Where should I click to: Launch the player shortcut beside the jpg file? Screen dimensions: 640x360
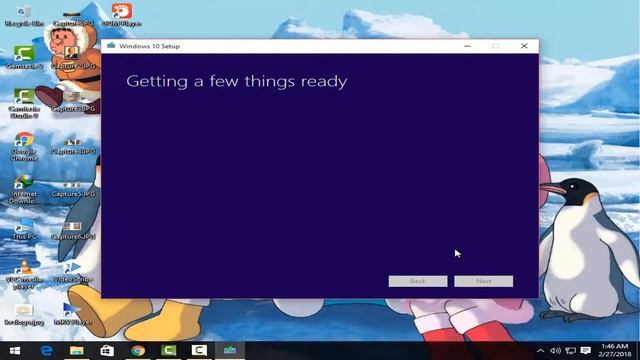pos(73,314)
